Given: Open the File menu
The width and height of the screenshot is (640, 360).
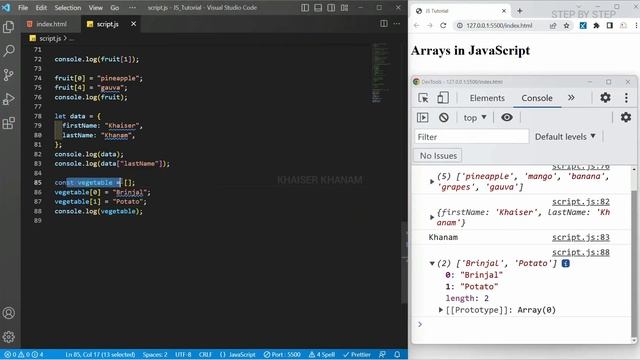Looking at the screenshot, I should pos(23,8).
